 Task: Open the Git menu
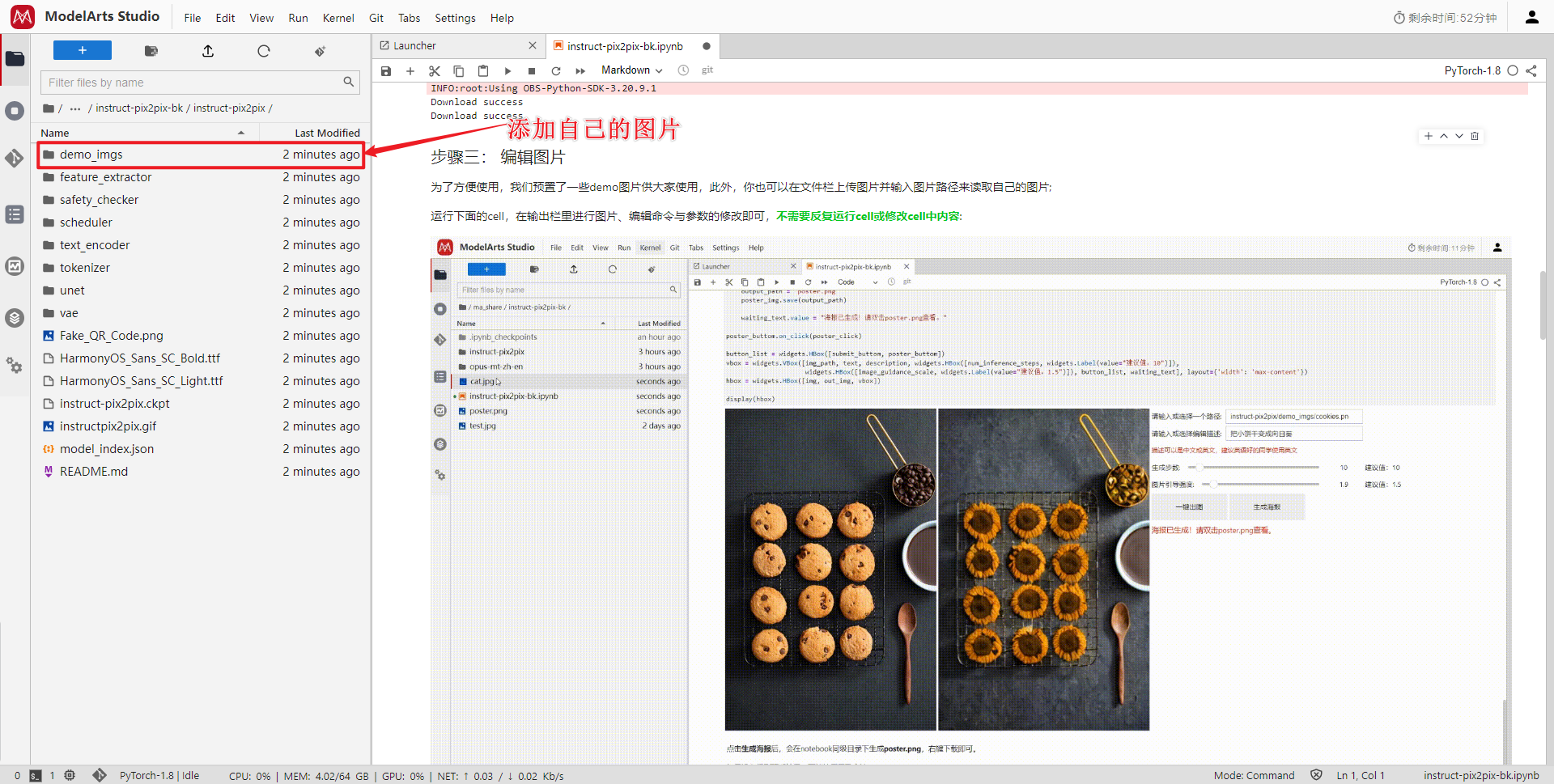[376, 18]
